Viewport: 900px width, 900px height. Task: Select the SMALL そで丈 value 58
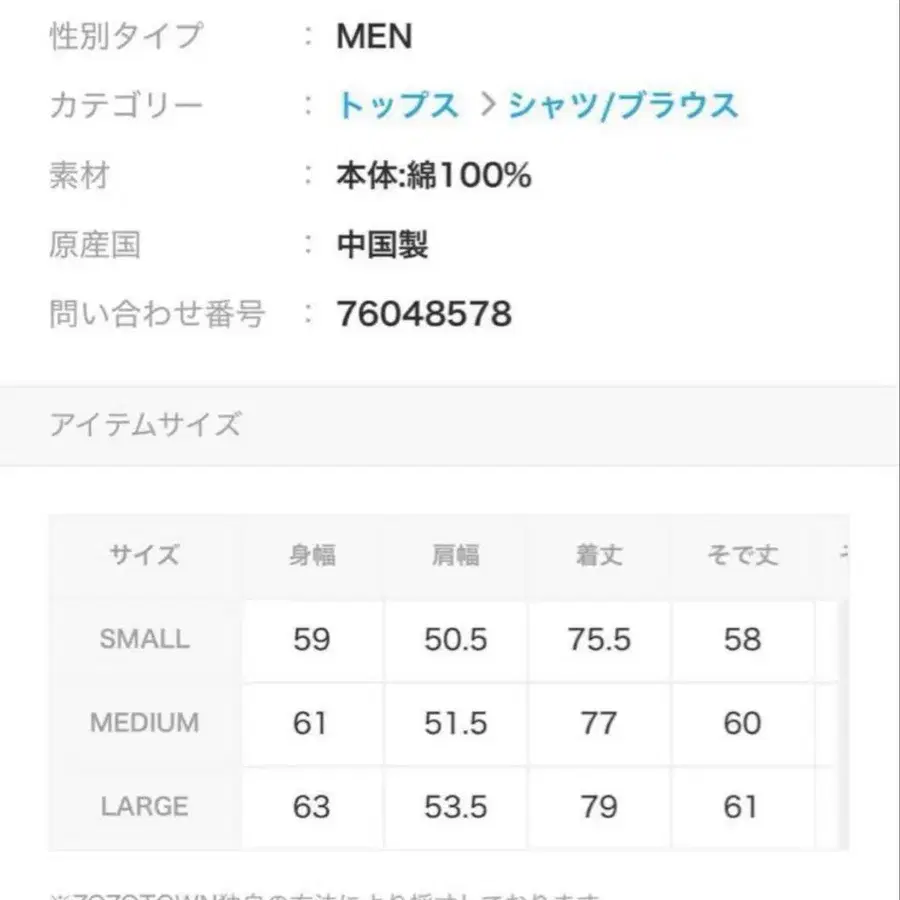coord(742,640)
